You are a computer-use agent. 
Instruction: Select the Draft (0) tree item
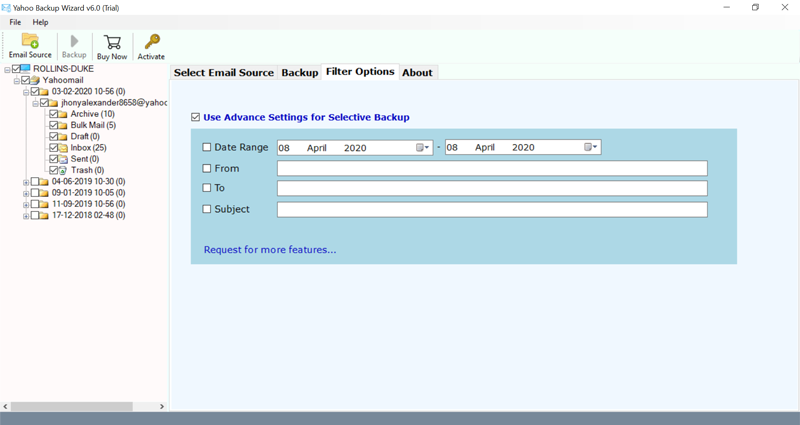[x=85, y=136]
